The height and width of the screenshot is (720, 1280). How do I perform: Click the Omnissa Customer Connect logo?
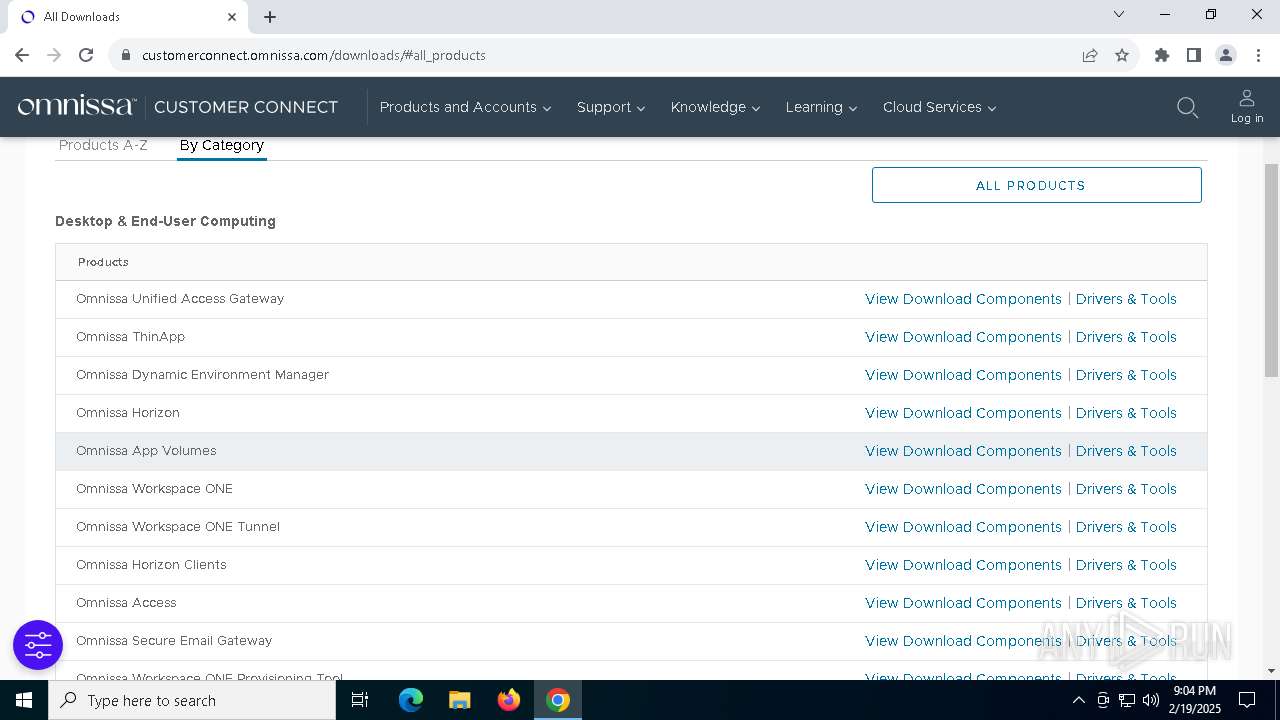point(178,107)
